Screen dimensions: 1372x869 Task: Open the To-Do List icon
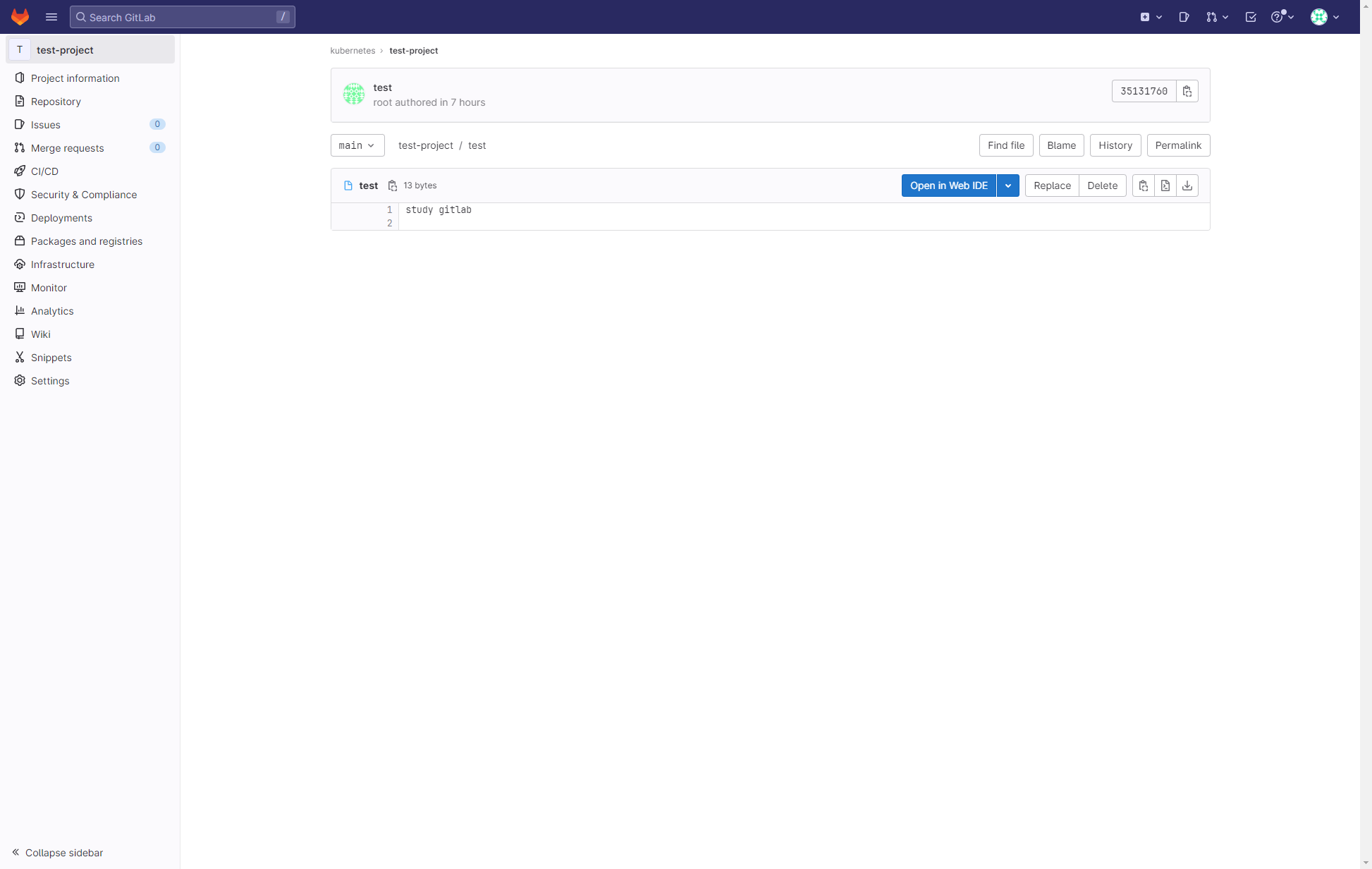pos(1251,17)
